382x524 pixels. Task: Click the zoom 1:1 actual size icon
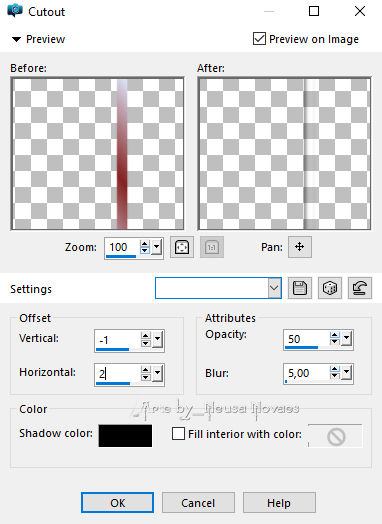(212, 247)
